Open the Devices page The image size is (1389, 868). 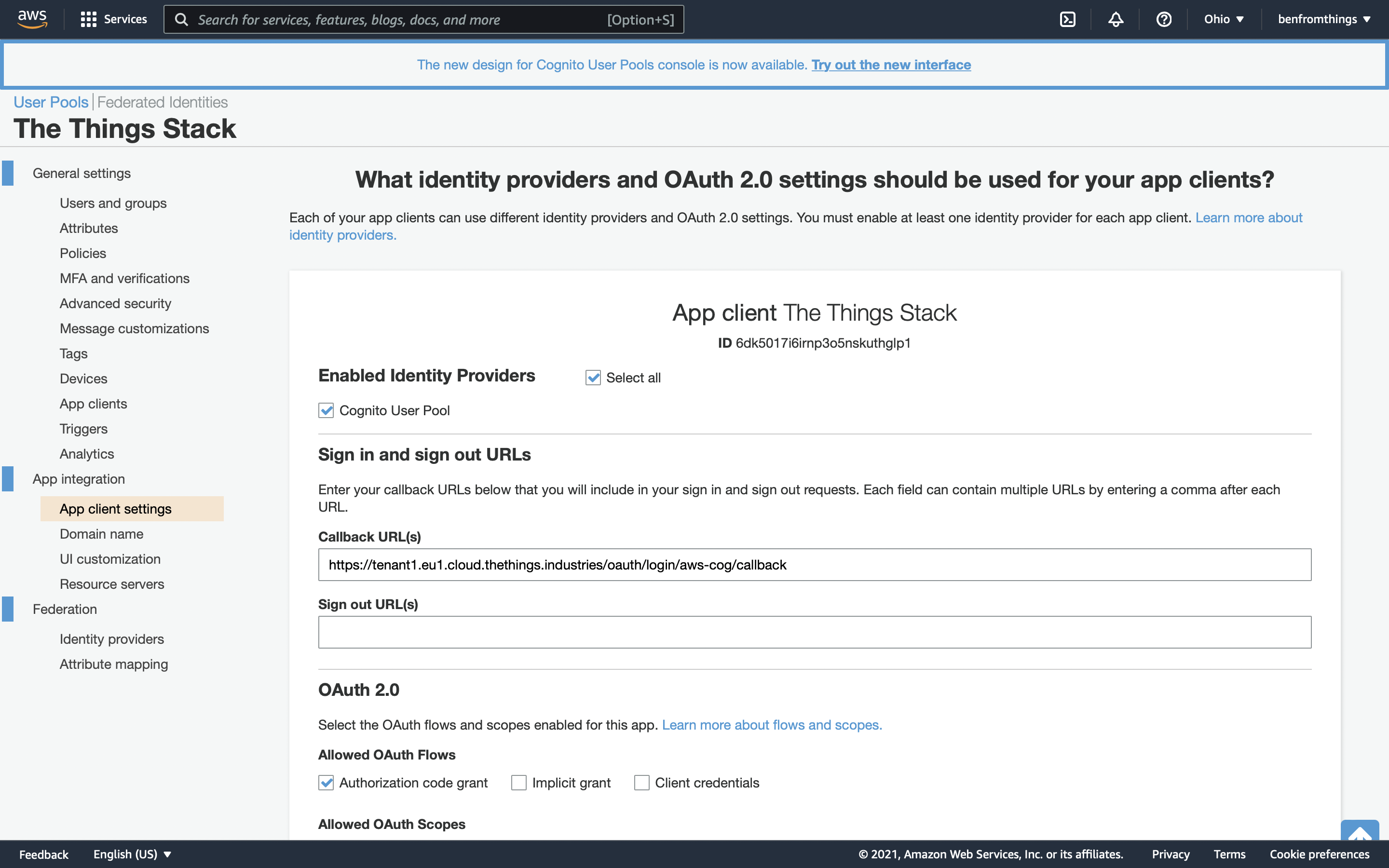[x=84, y=379]
